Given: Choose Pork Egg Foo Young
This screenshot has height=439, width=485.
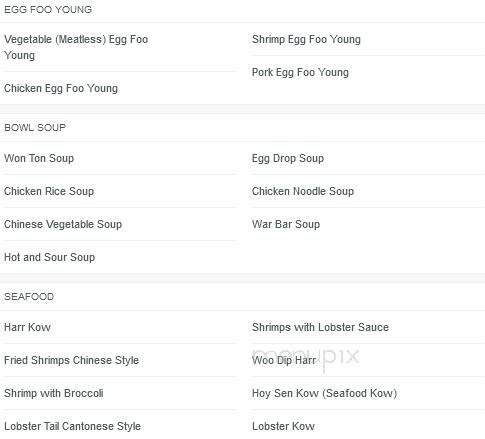Looking at the screenshot, I should click(300, 72).
